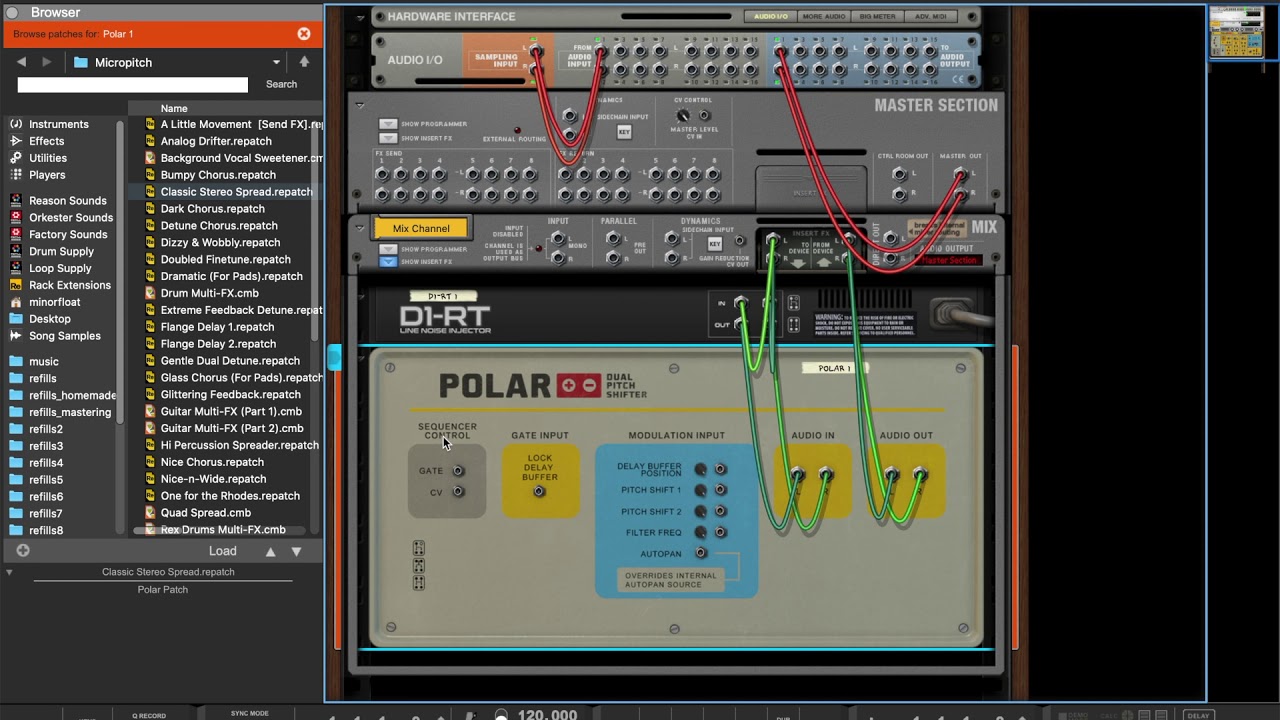
Task: Go forward with the browser forward arrow
Action: click(x=46, y=62)
